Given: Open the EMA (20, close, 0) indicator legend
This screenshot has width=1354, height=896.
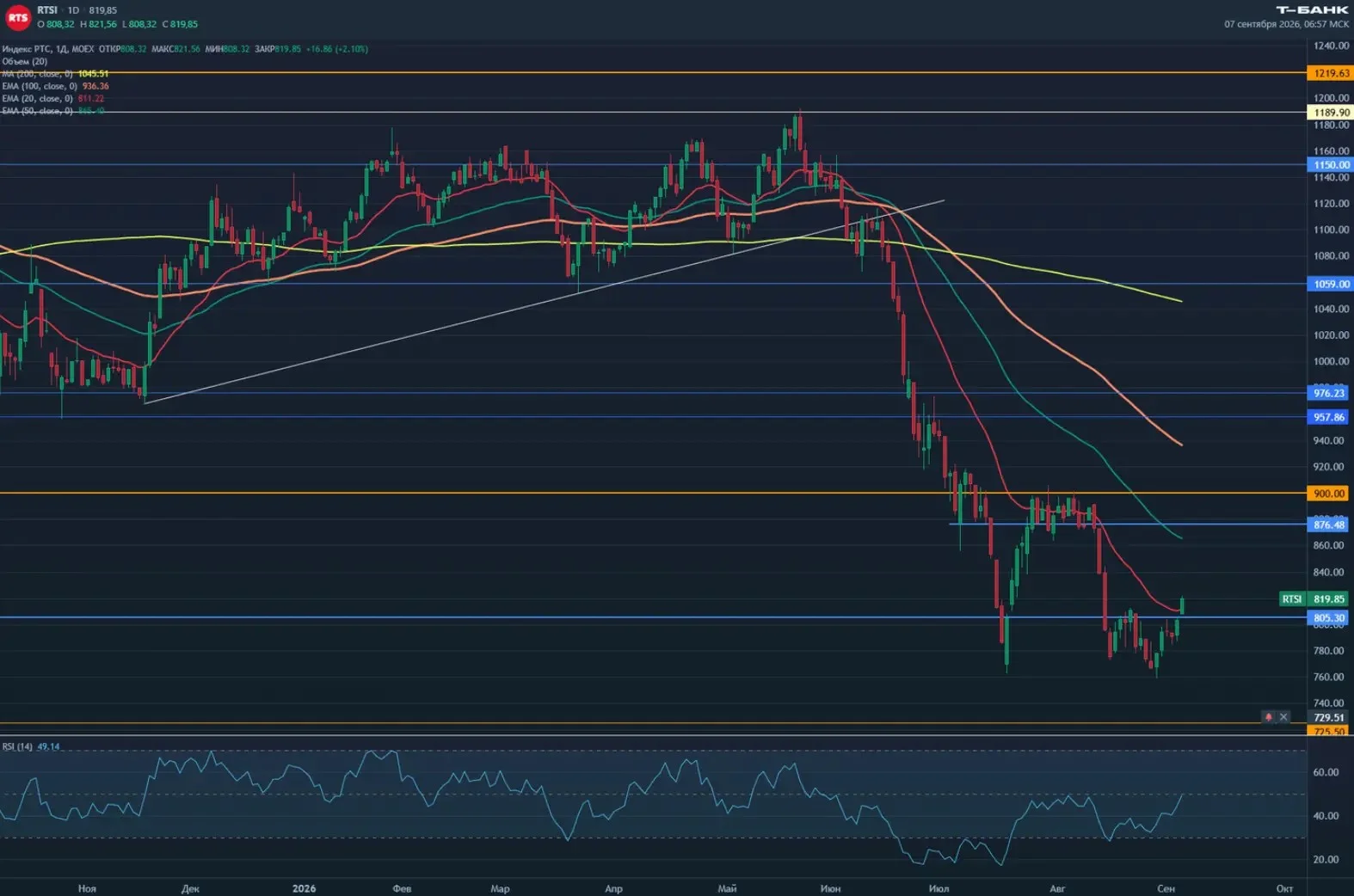Looking at the screenshot, I should pyautogui.click(x=37, y=99).
